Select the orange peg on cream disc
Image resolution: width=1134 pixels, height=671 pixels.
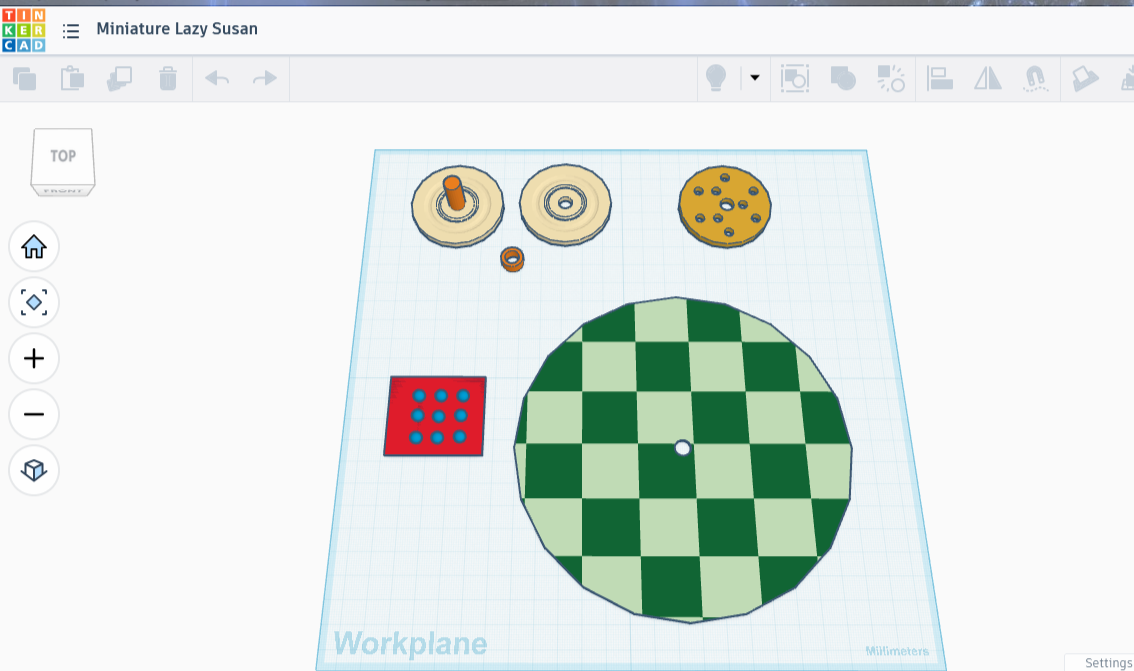(453, 192)
